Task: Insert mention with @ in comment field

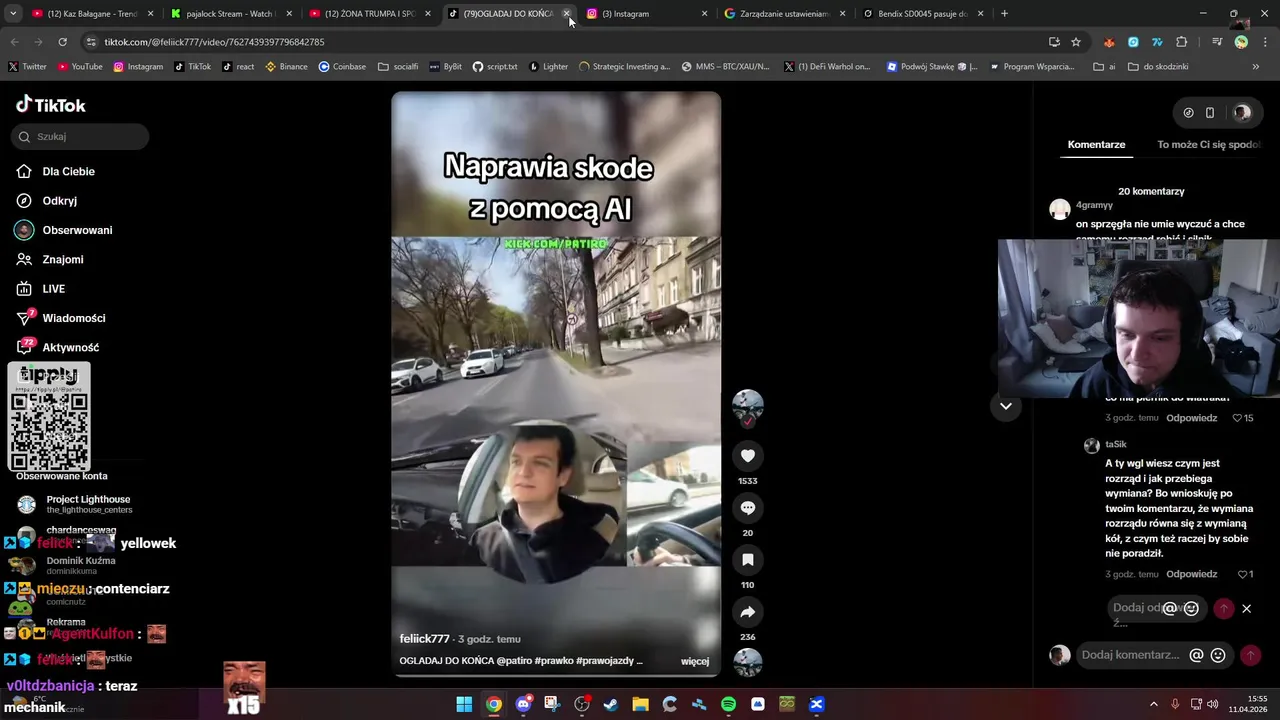Action: click(x=1196, y=655)
